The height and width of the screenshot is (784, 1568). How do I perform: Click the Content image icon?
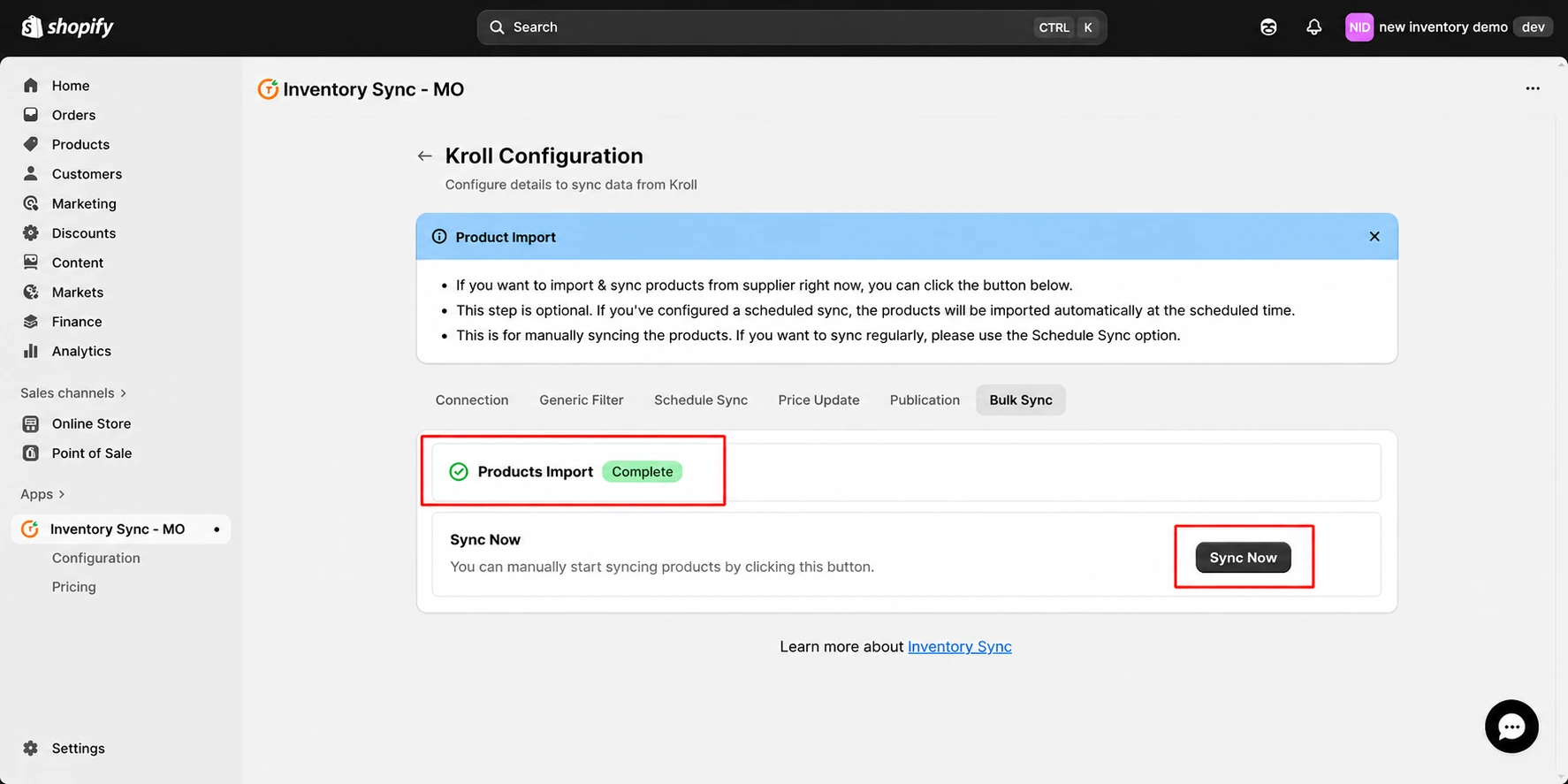31,263
